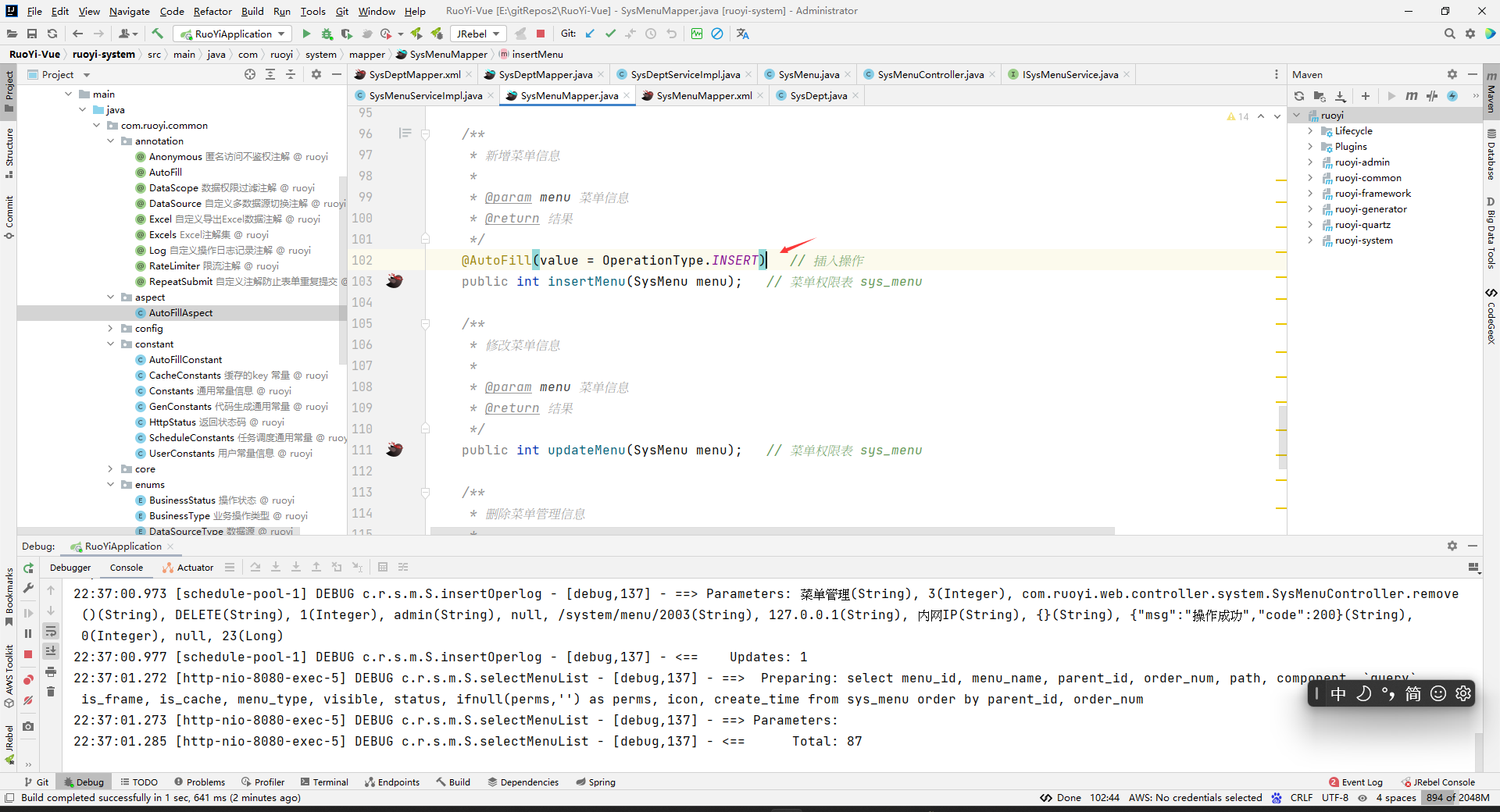This screenshot has height=812, width=1500.
Task: Open the RuoYiApplication run configuration dropdown
Action: pos(233,34)
